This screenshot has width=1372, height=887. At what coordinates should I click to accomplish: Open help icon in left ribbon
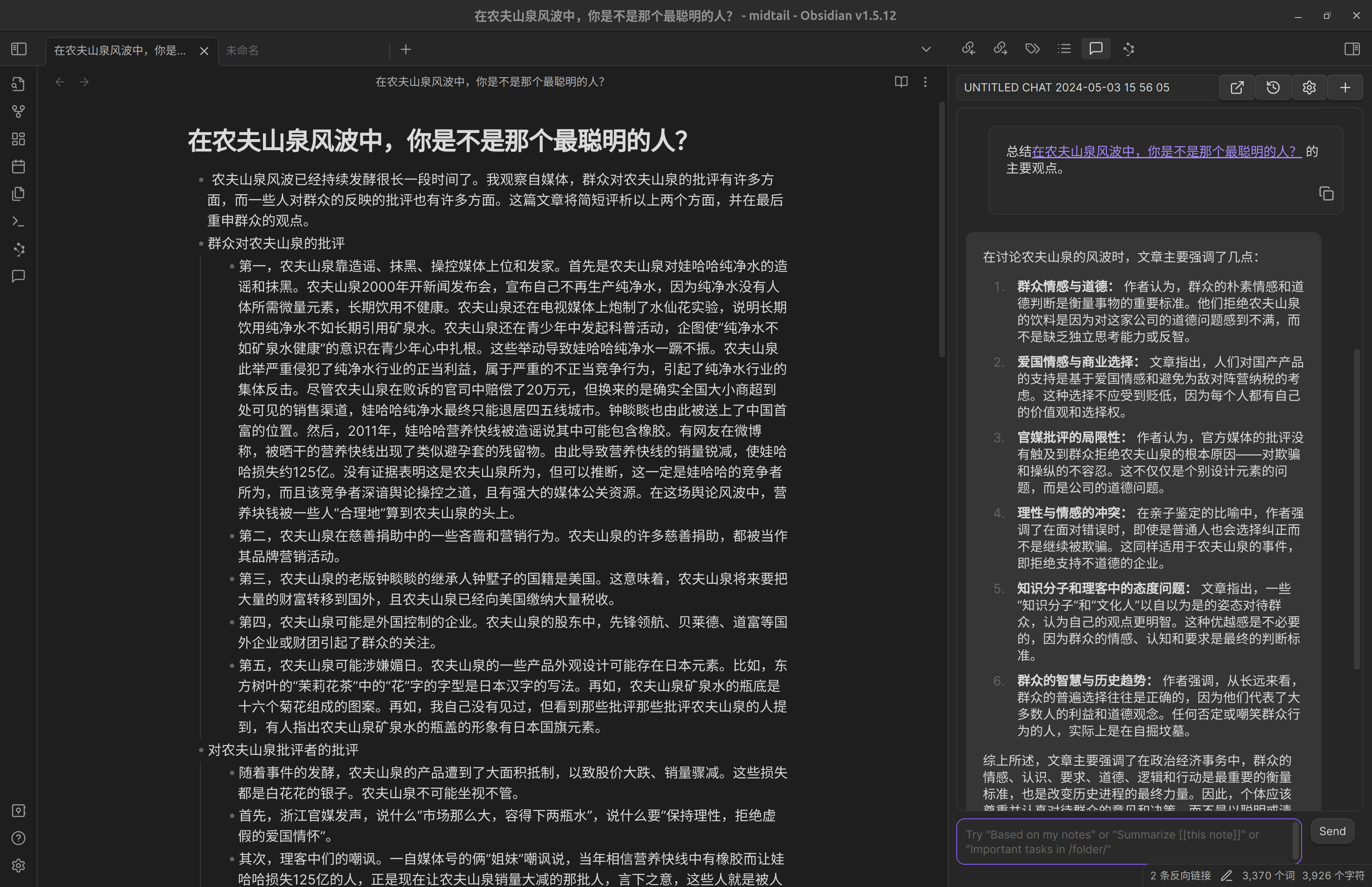(18, 838)
